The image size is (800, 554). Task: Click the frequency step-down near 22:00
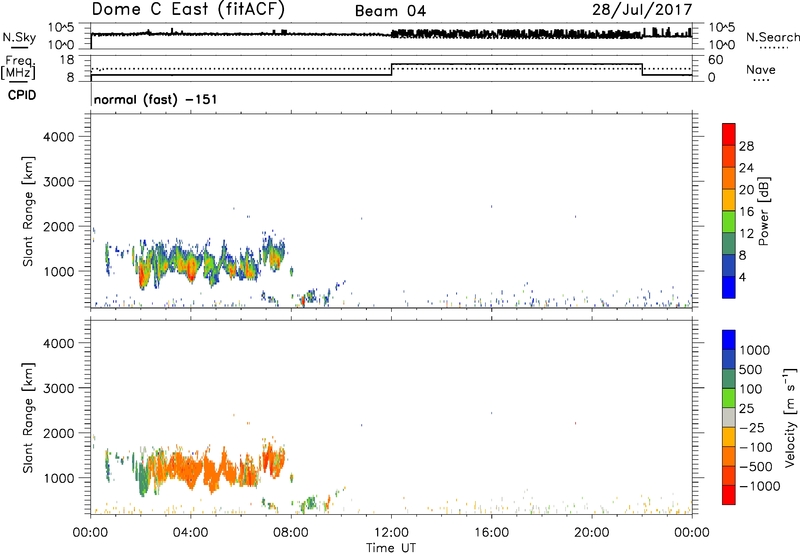tap(642, 69)
